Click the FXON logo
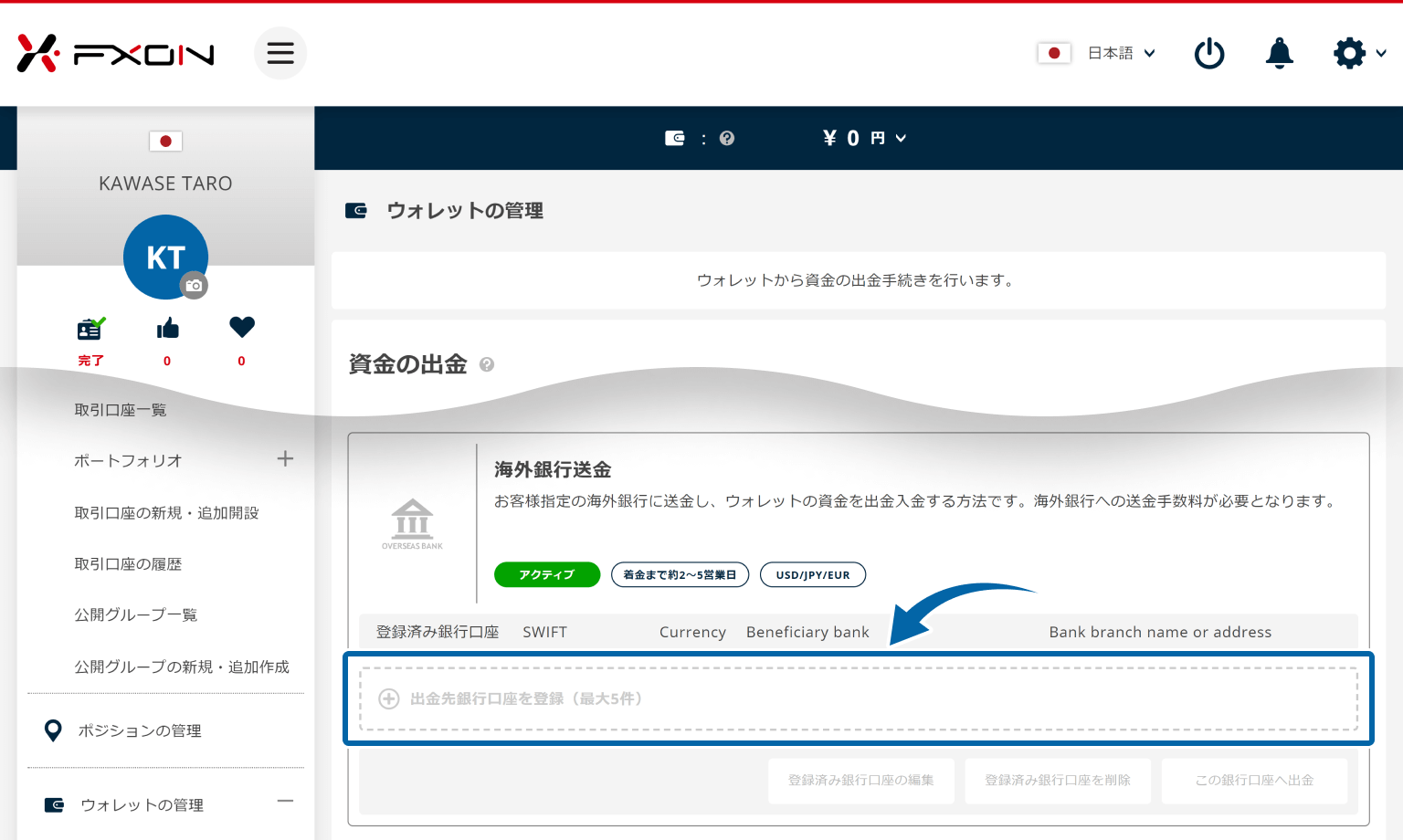 (x=116, y=53)
